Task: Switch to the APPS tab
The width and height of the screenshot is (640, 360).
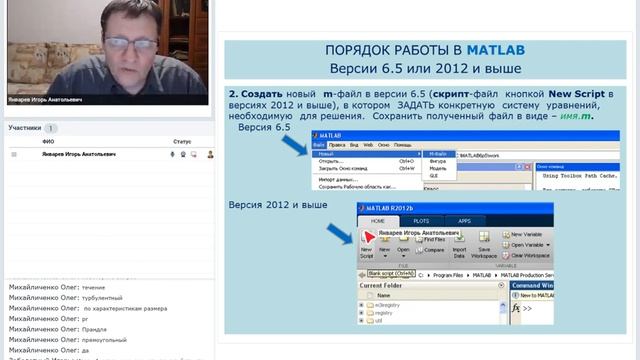Action: [x=464, y=221]
